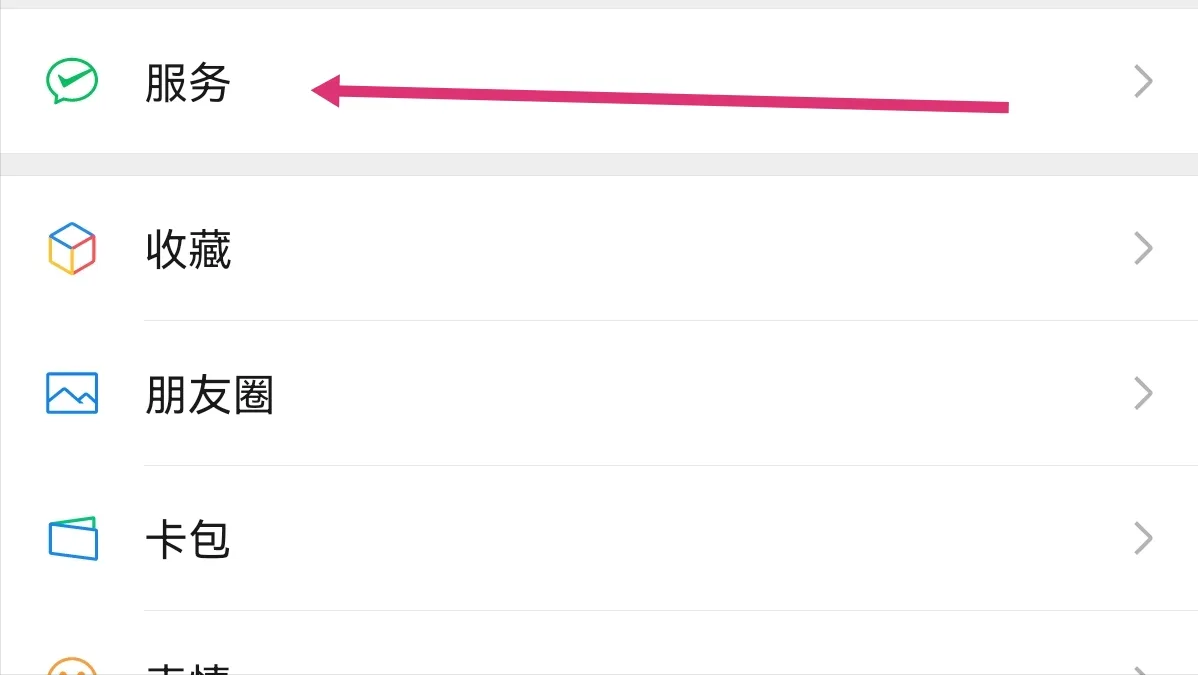The width and height of the screenshot is (1198, 675).
Task: Select the 朋友圈 Moments label
Action: (209, 395)
